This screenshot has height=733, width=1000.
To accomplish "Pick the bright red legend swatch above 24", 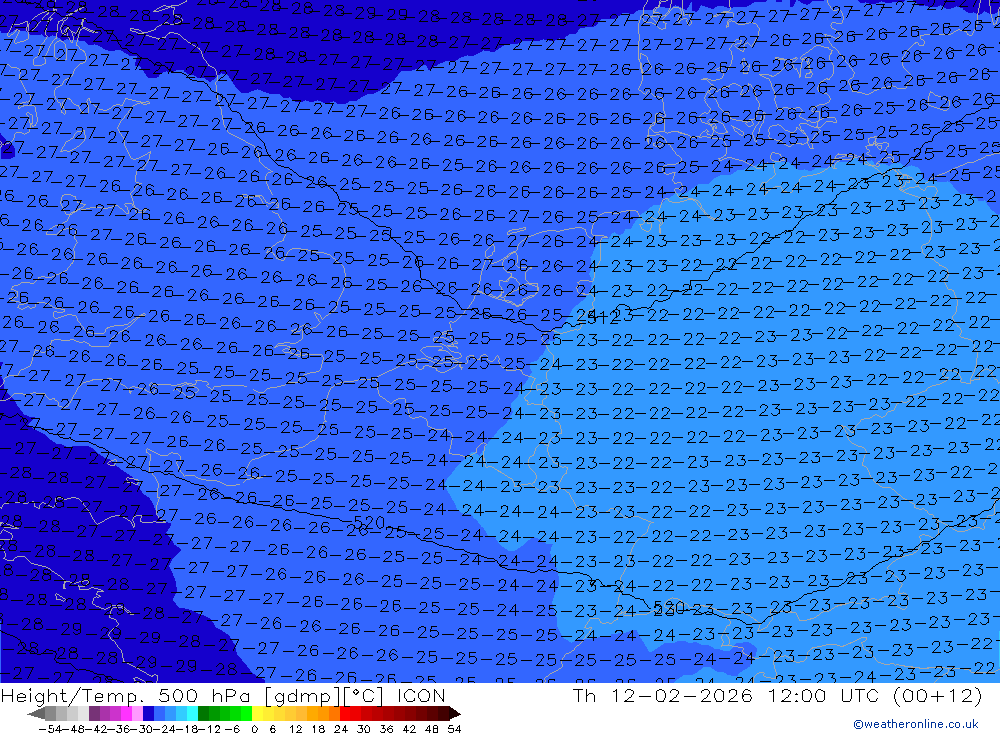I will (345, 713).
